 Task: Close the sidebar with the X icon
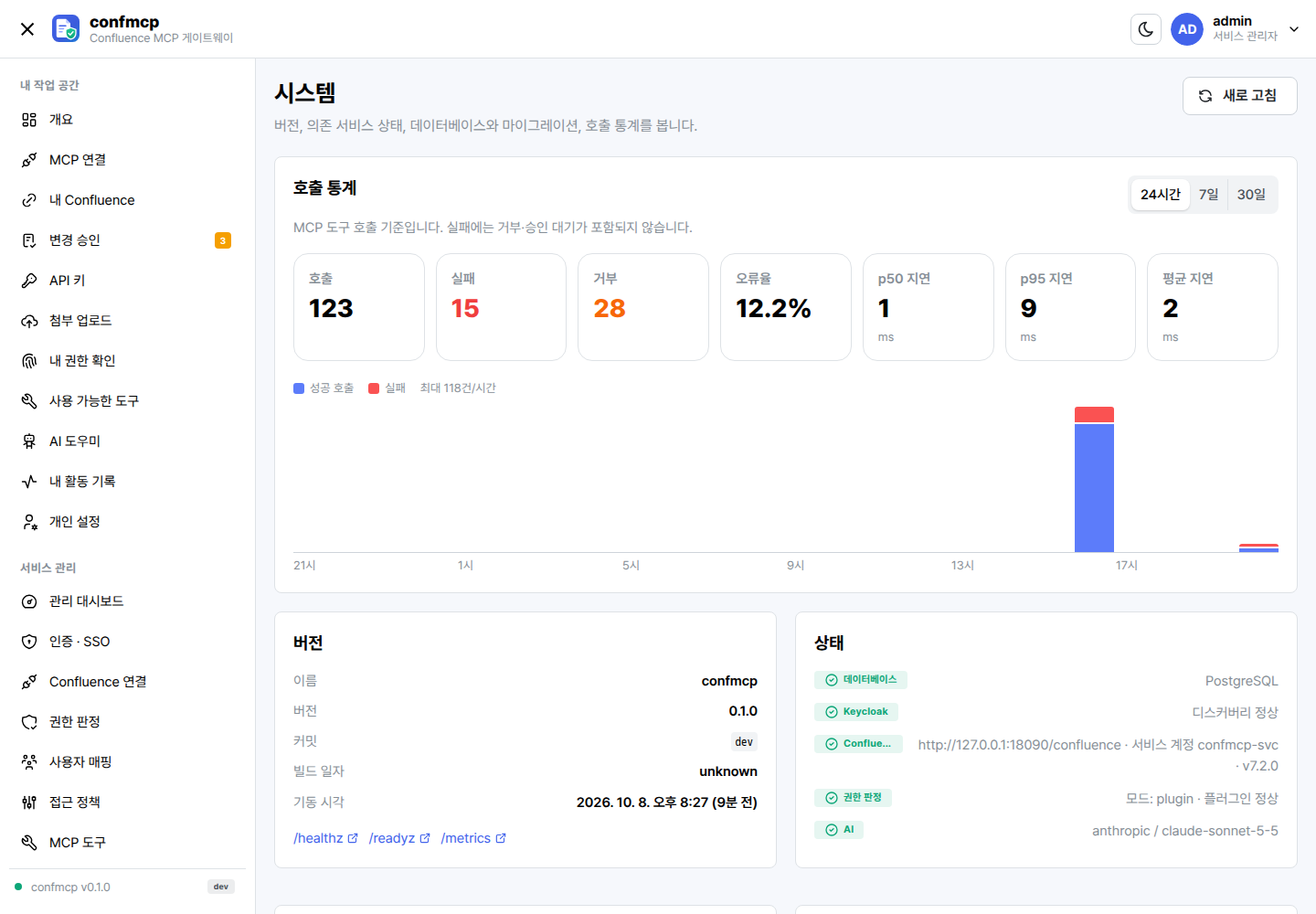27,29
